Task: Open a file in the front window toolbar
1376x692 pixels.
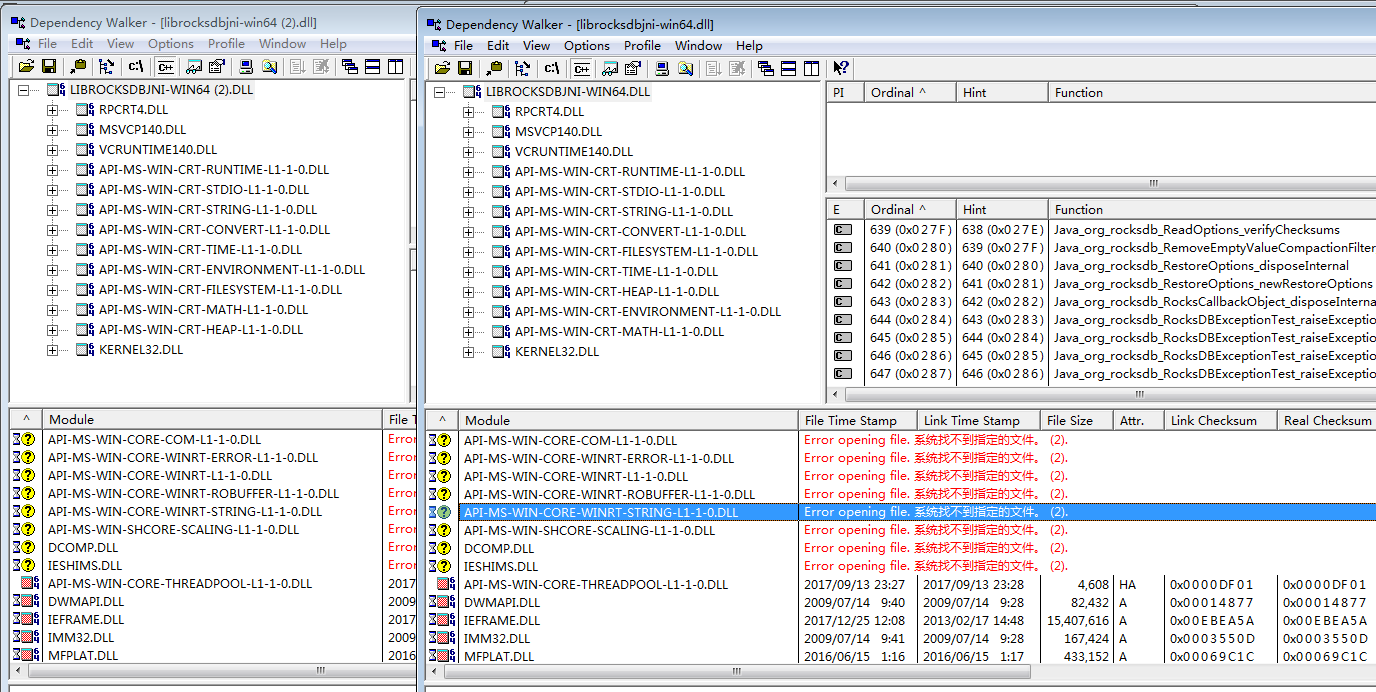Action: click(442, 68)
